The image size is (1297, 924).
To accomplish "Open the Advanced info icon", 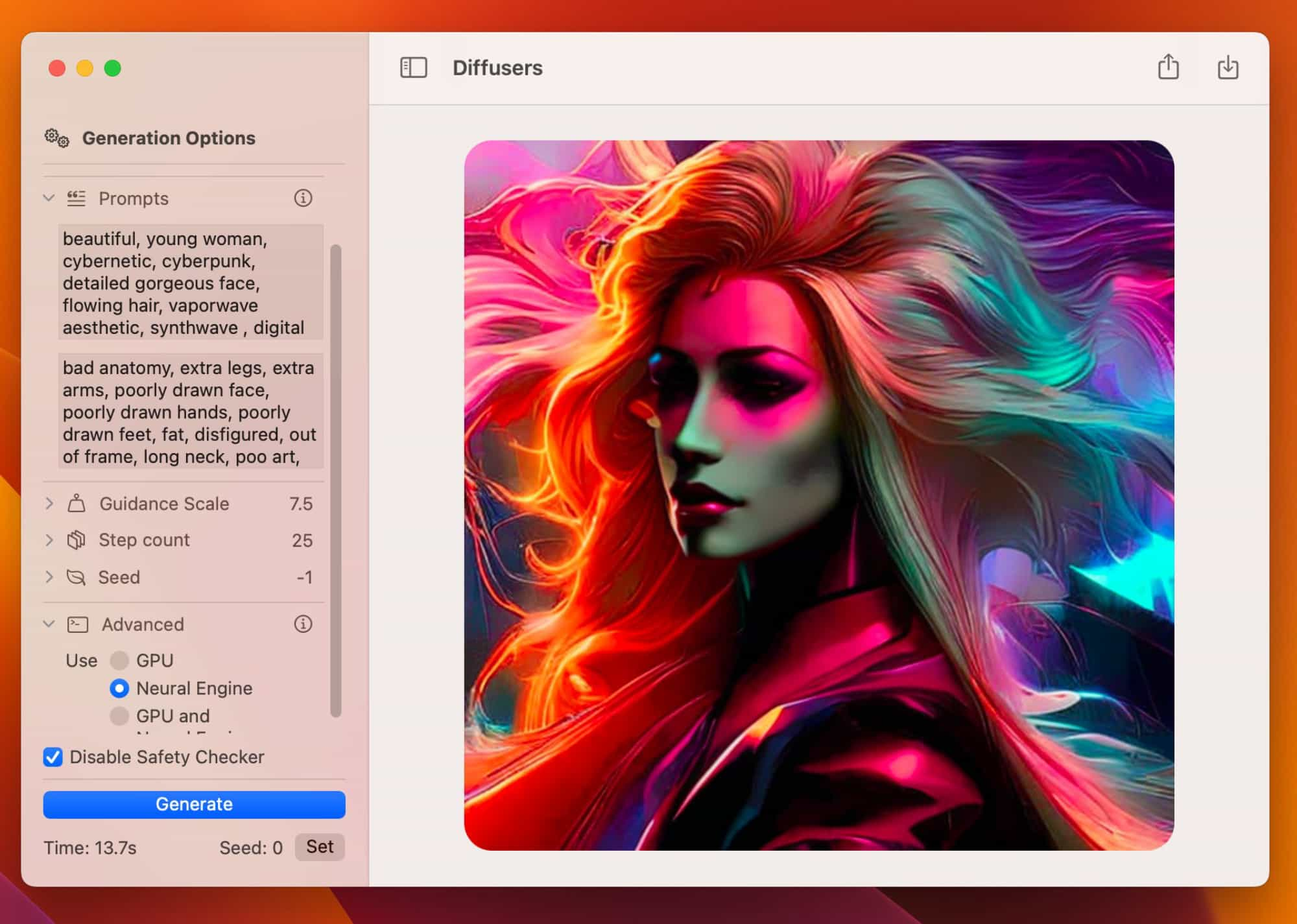I will pos(303,624).
